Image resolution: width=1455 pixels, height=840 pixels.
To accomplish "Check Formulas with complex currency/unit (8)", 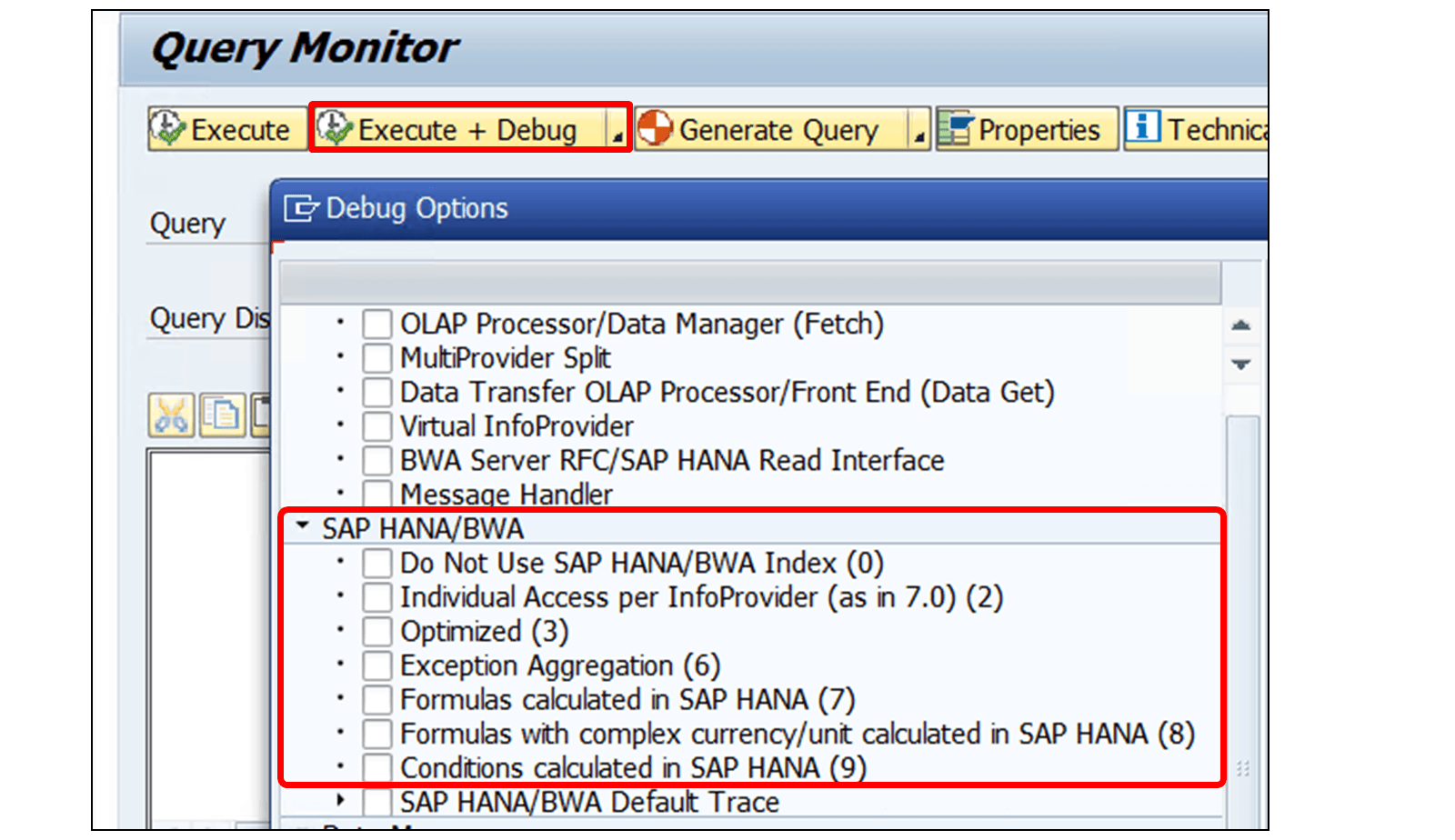I will pos(376,734).
